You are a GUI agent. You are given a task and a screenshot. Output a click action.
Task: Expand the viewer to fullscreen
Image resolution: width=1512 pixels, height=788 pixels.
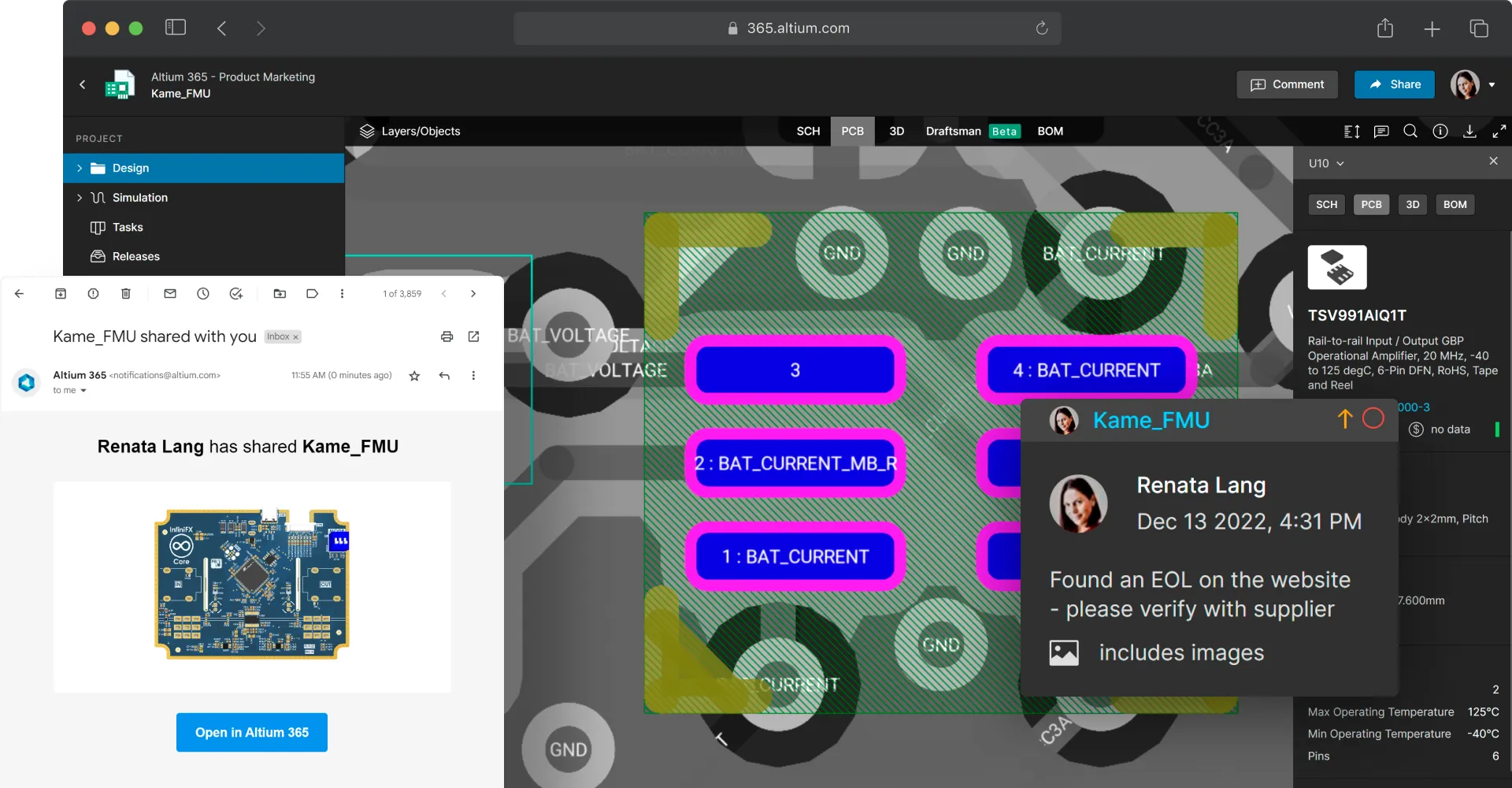(x=1499, y=131)
